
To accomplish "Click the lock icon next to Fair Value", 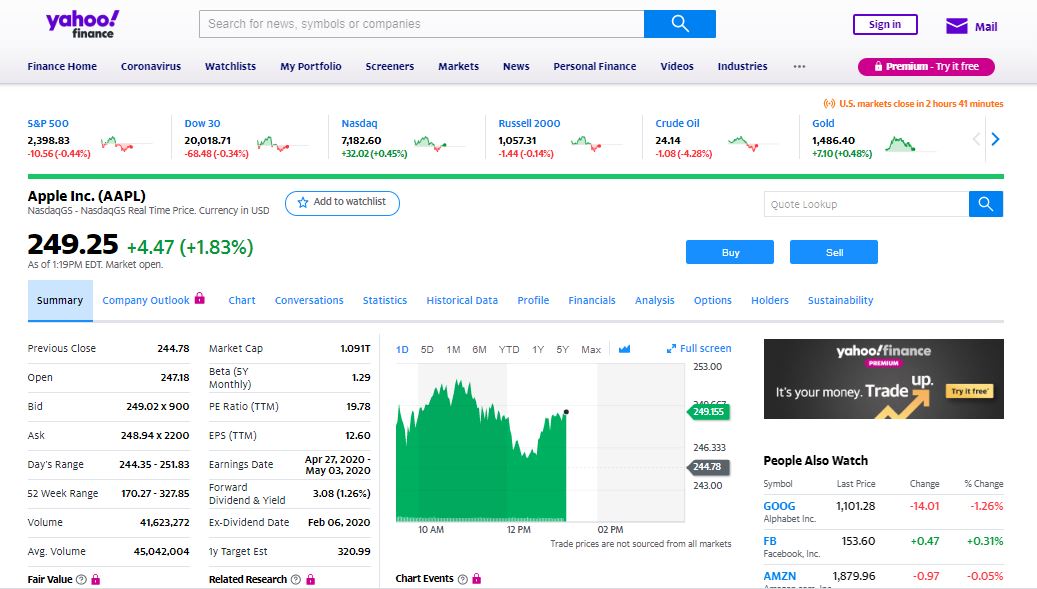I will [96, 579].
